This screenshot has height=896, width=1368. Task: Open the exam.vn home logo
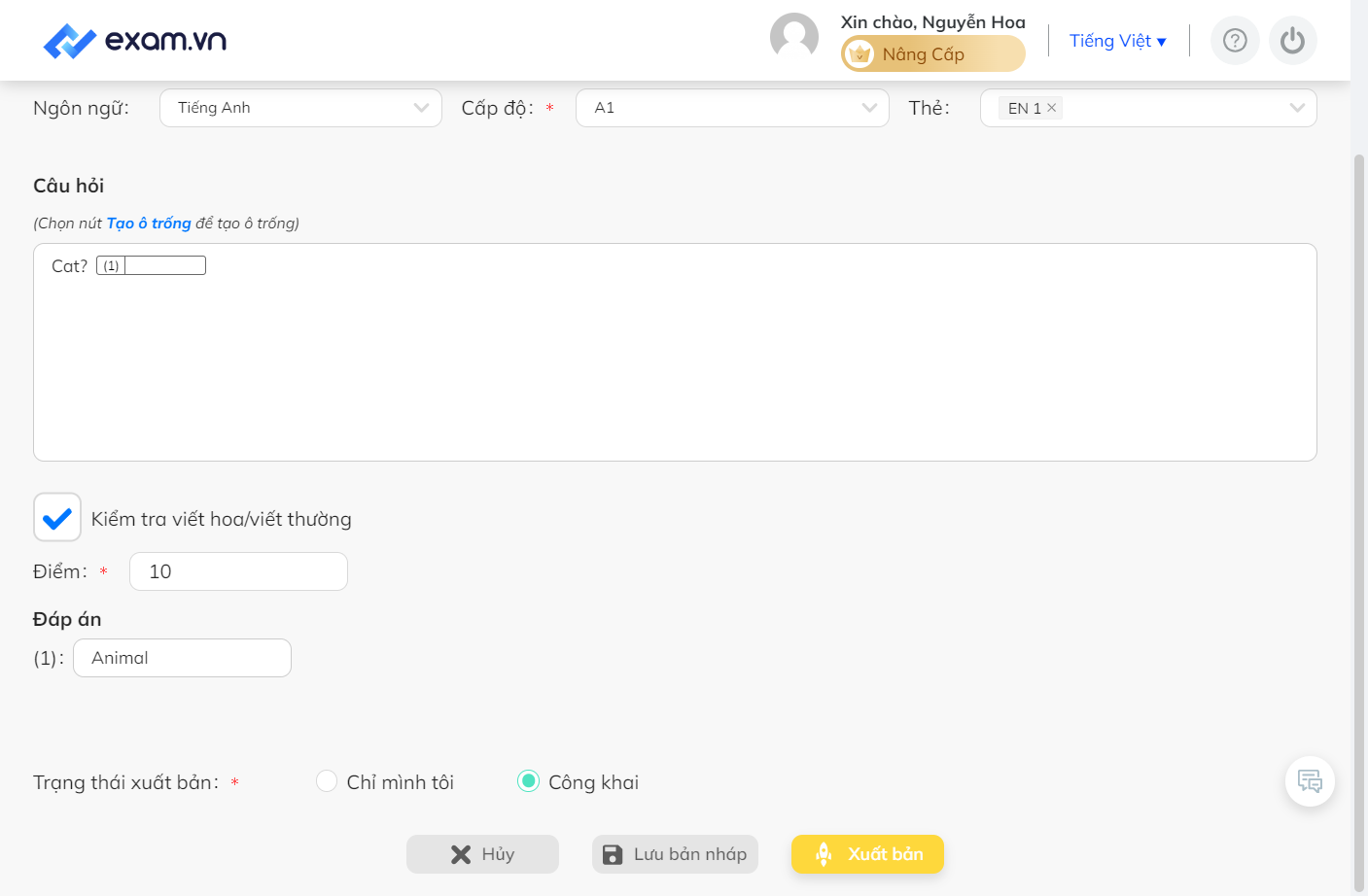coord(135,41)
